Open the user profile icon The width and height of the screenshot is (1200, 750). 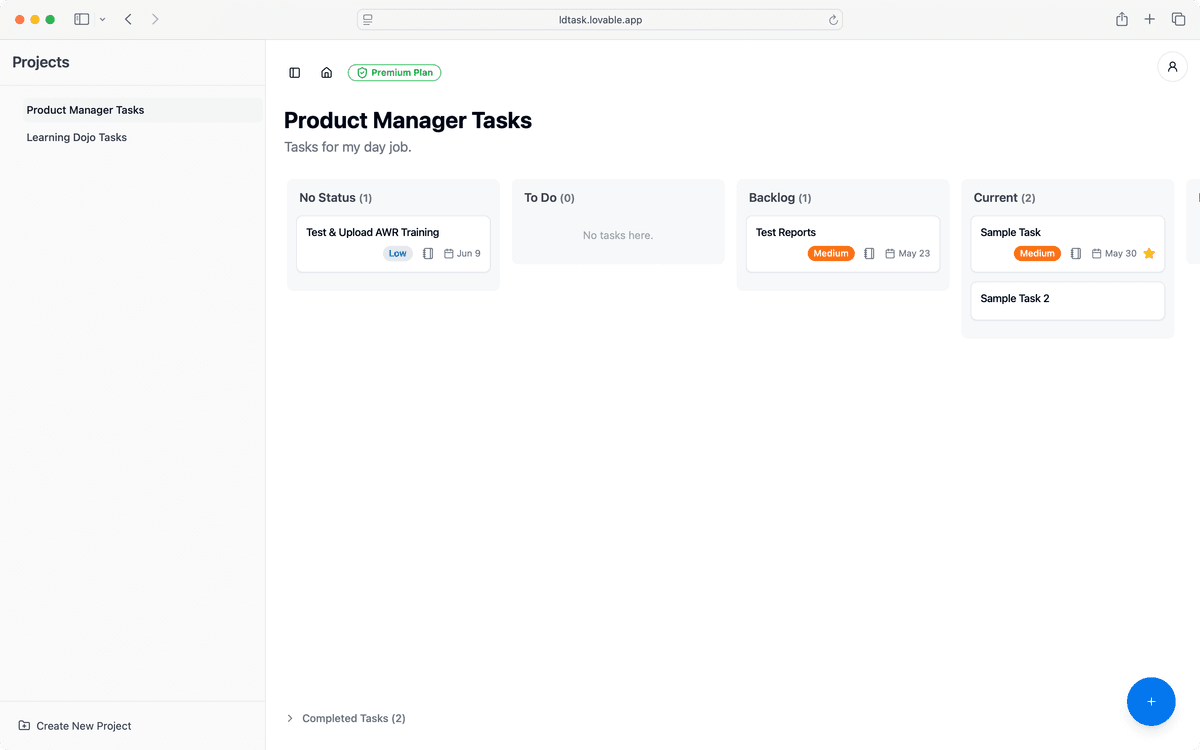tap(1172, 67)
